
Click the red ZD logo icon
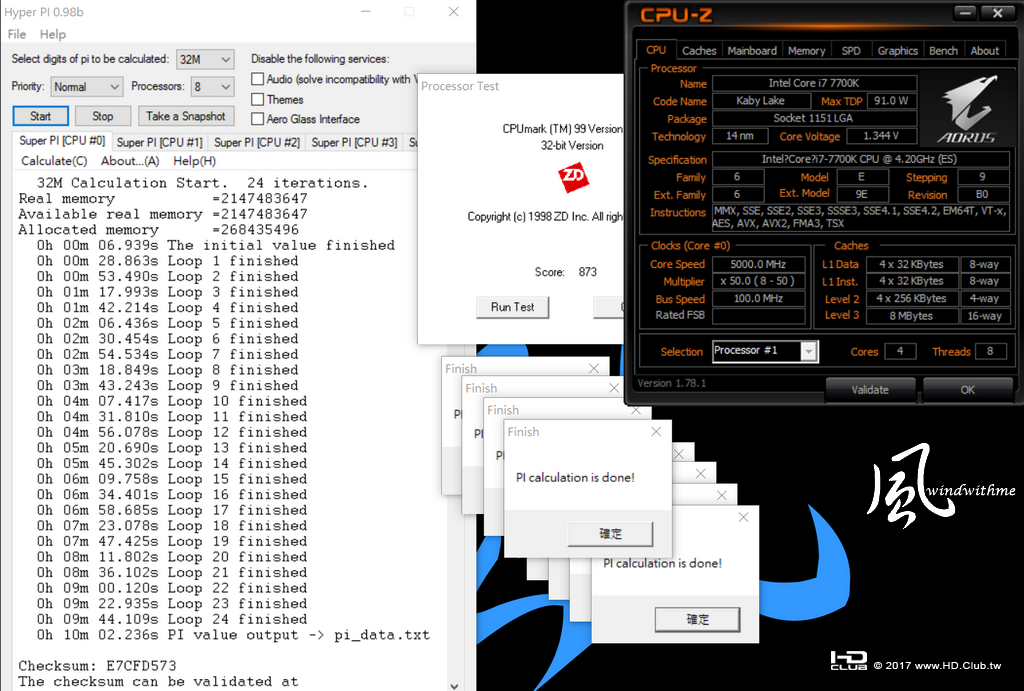[x=573, y=177]
